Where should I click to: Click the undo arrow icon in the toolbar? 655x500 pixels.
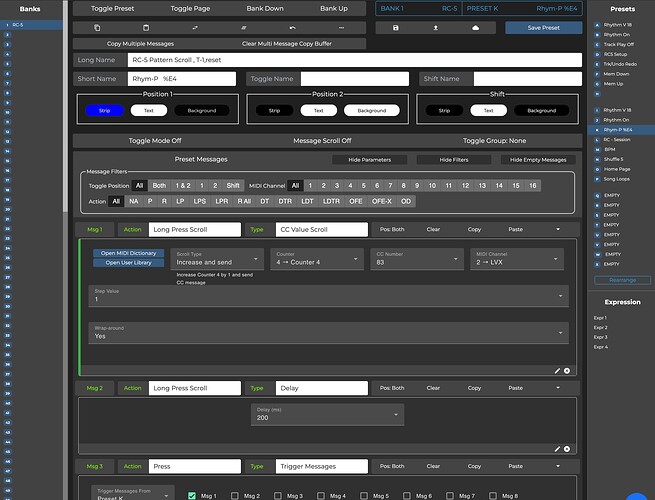[x=292, y=28]
